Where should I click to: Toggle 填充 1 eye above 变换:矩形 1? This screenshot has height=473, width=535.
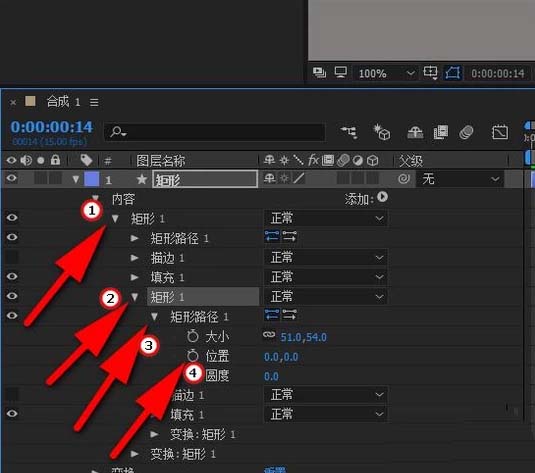click(12, 414)
